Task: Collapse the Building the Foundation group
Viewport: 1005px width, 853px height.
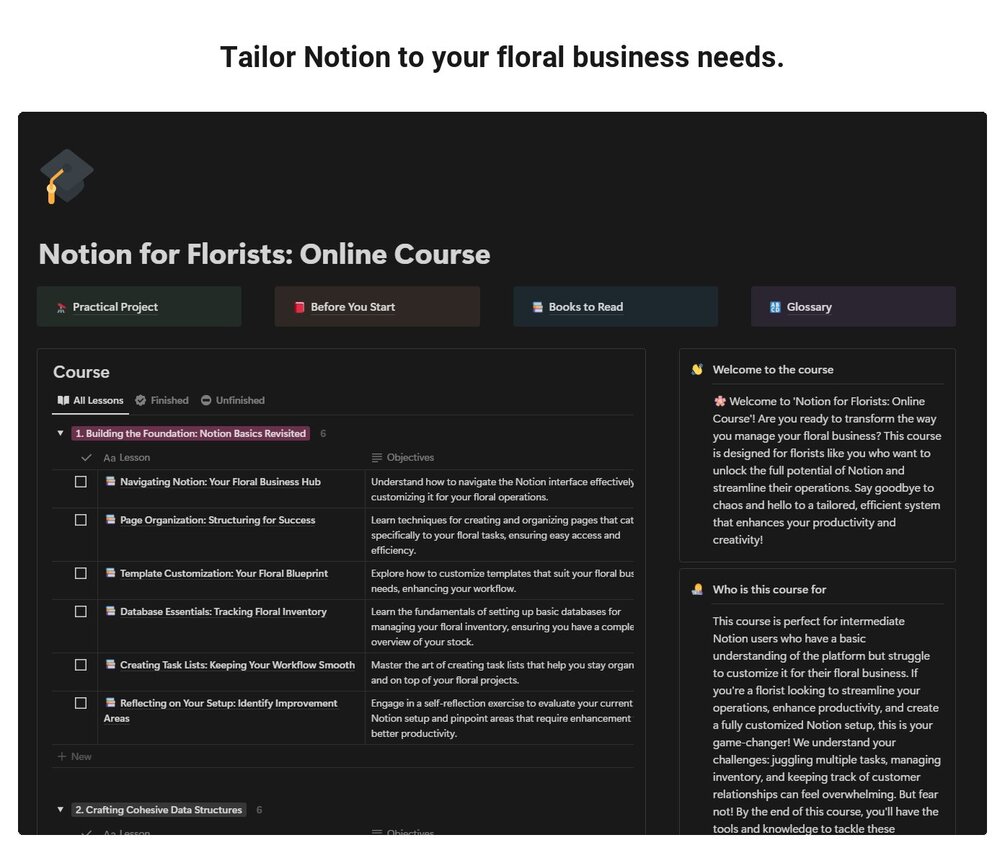Action: coord(60,433)
